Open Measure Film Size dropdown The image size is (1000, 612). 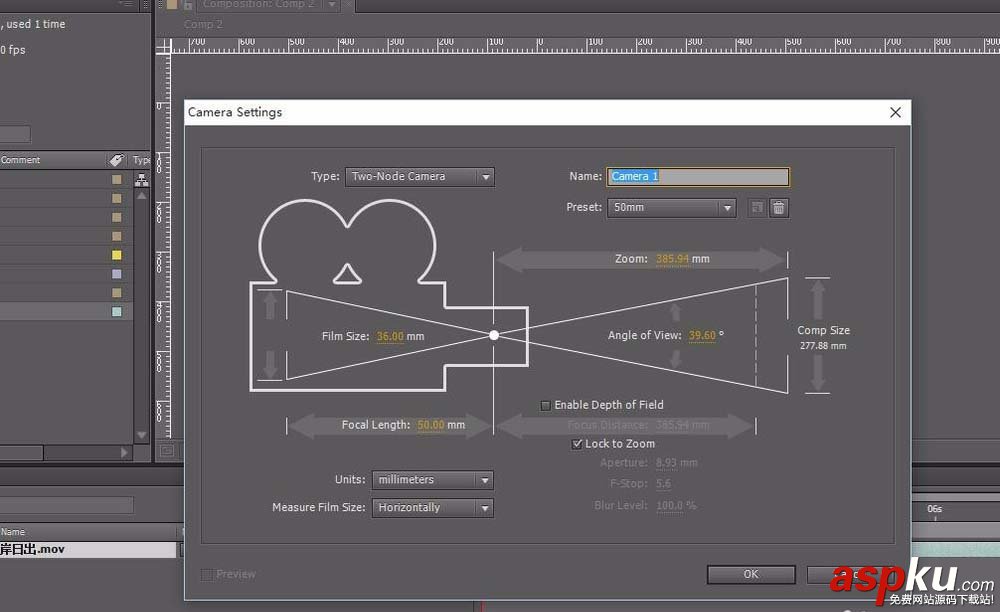click(432, 507)
